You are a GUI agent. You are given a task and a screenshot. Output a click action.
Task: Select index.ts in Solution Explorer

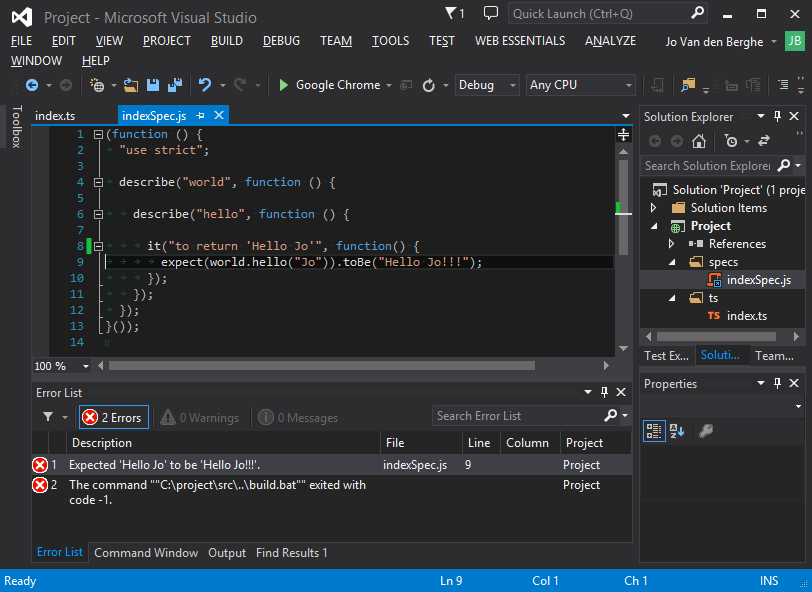point(747,316)
